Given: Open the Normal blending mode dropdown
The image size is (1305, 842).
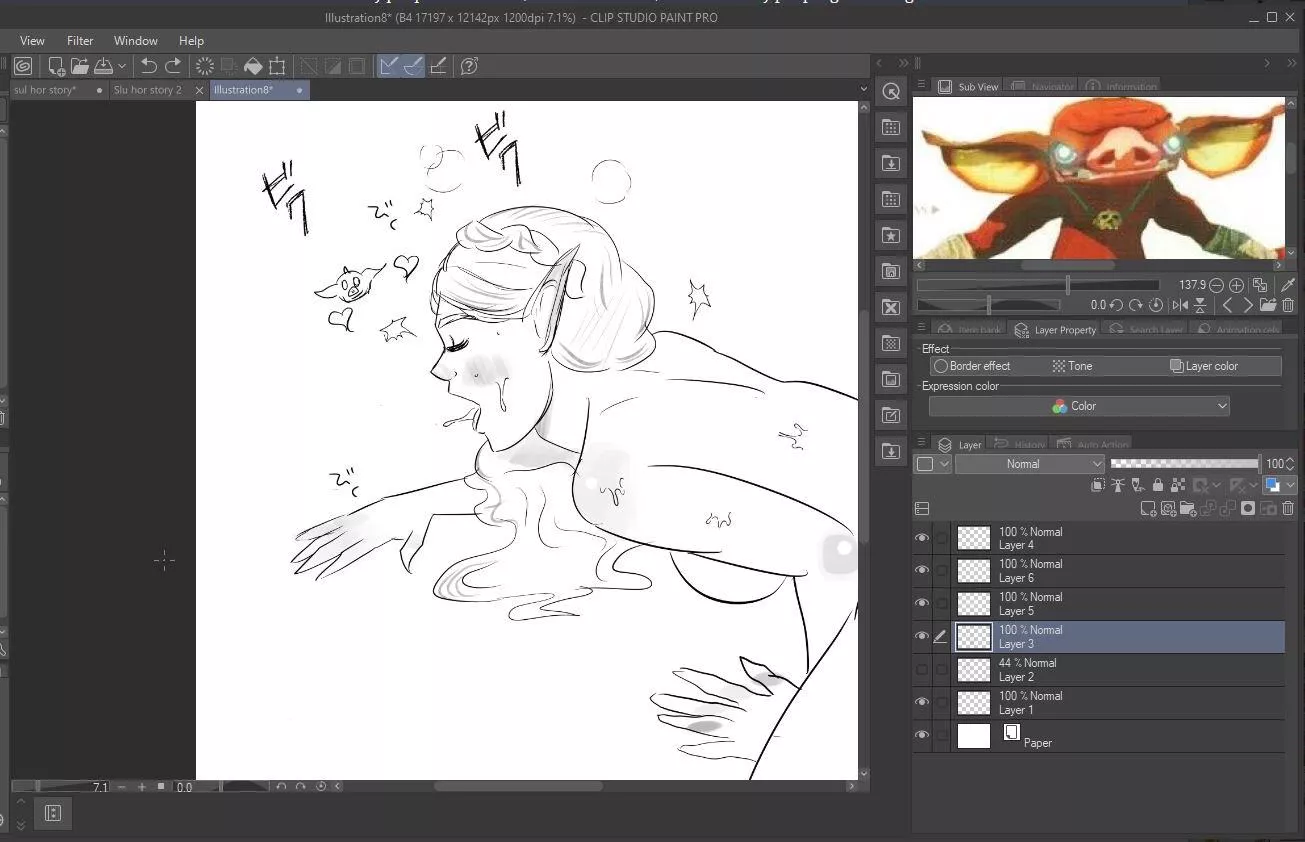Looking at the screenshot, I should click(1030, 463).
